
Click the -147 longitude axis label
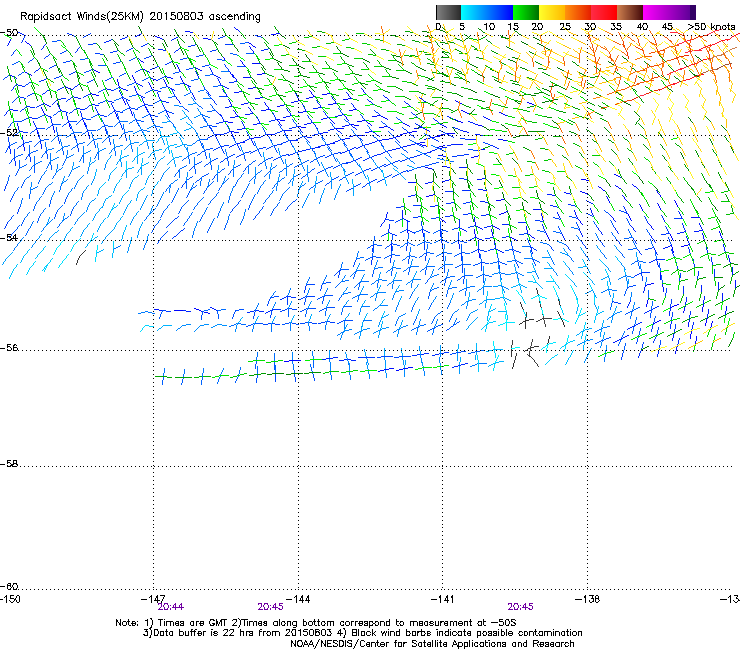[x=153, y=599]
